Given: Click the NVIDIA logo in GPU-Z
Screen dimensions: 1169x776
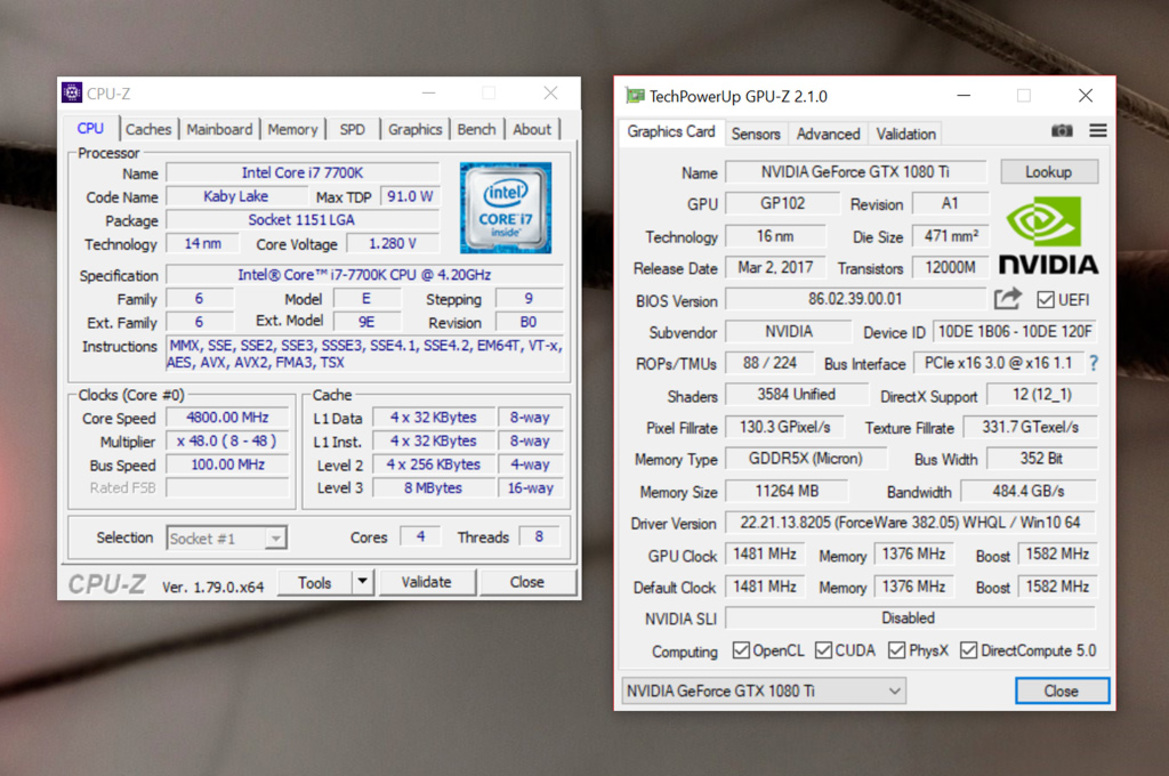Looking at the screenshot, I should coord(1047,236).
